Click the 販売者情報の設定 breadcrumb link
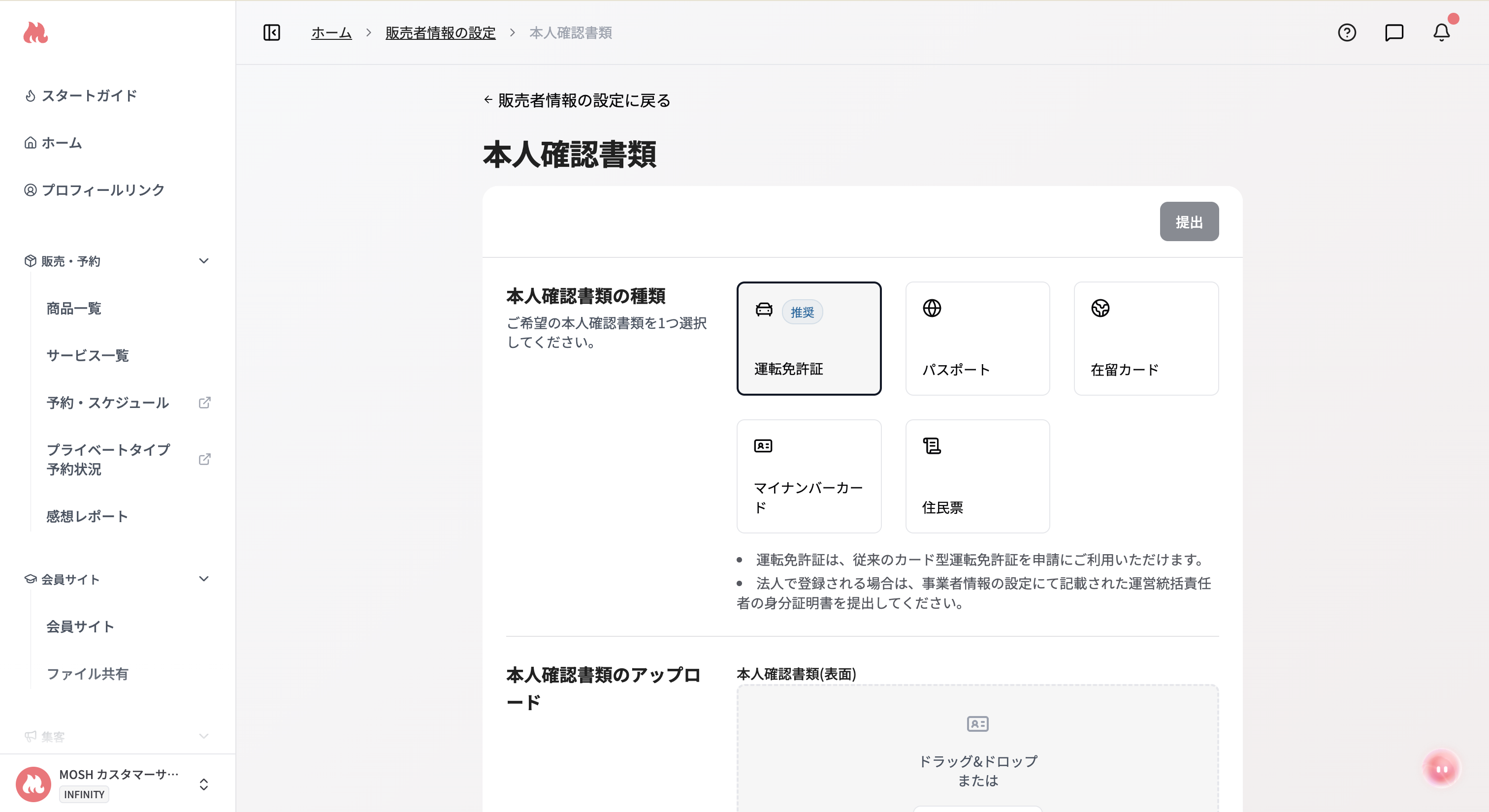1489x812 pixels. coord(441,33)
